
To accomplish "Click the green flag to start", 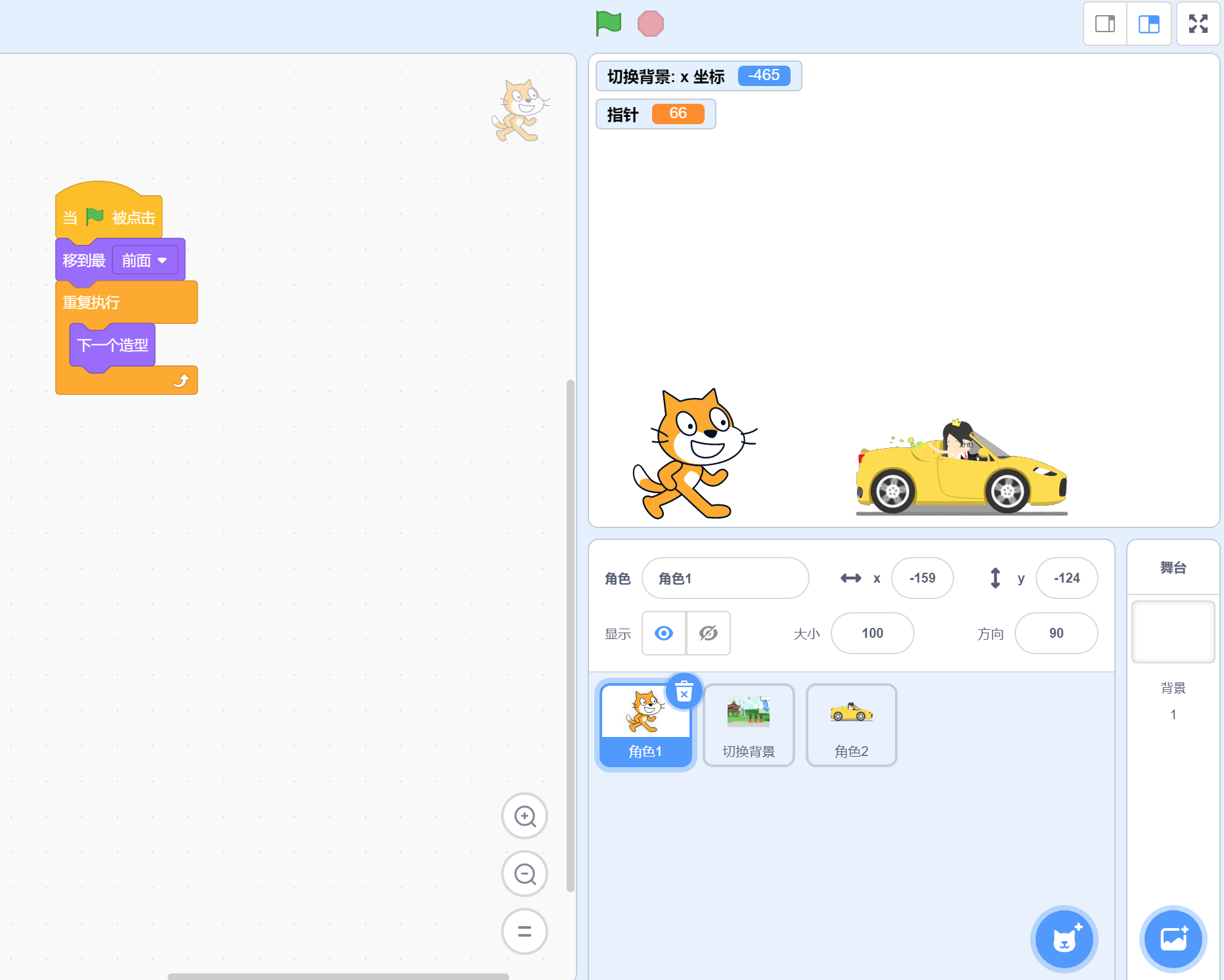I will [x=608, y=24].
